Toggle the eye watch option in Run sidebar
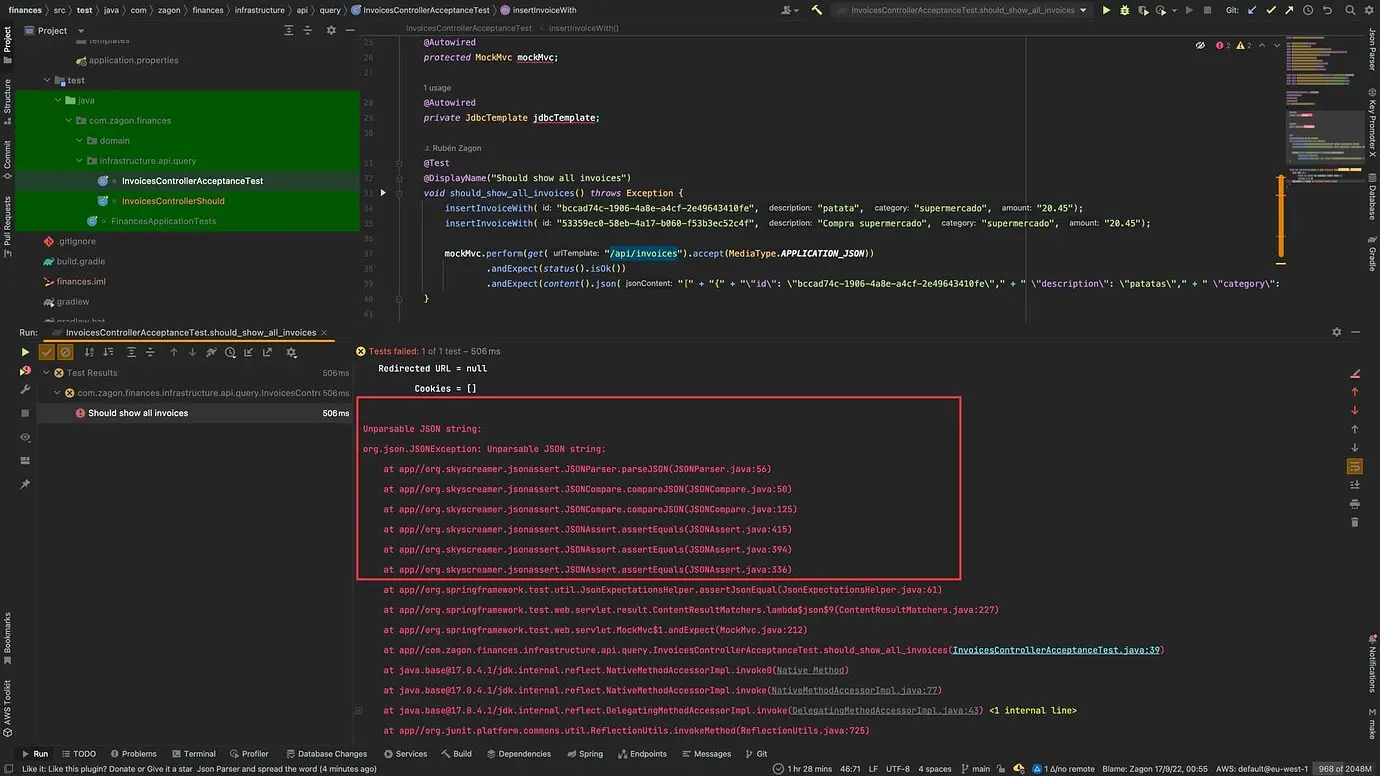 26,437
